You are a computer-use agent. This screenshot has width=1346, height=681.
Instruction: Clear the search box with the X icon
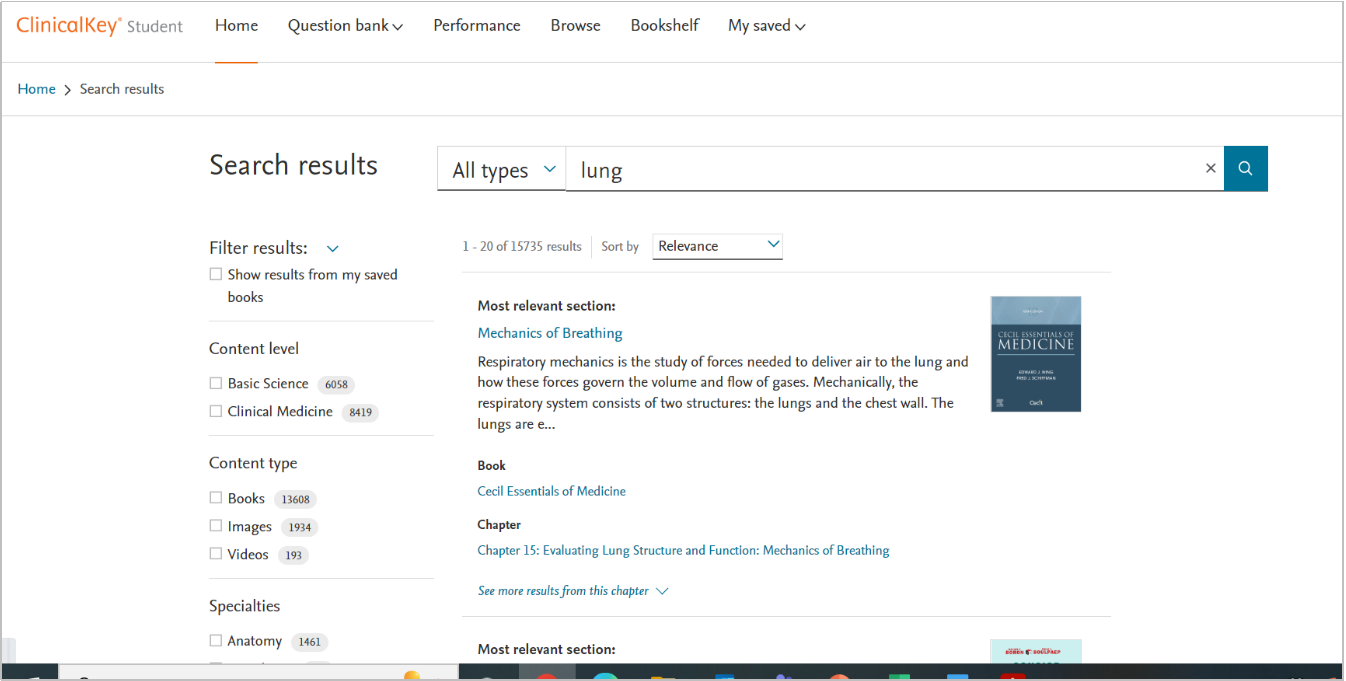click(1210, 168)
